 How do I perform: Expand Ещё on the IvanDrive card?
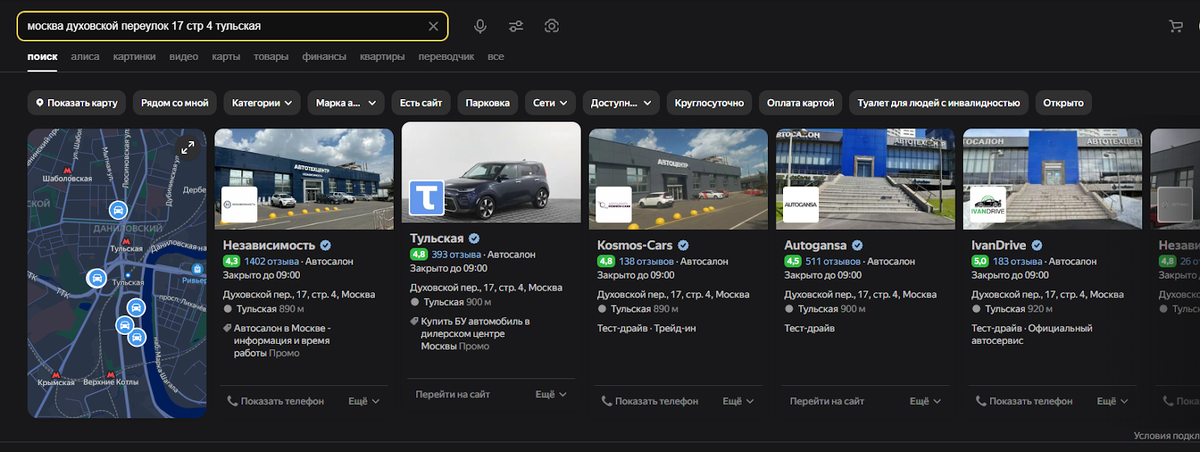1113,401
